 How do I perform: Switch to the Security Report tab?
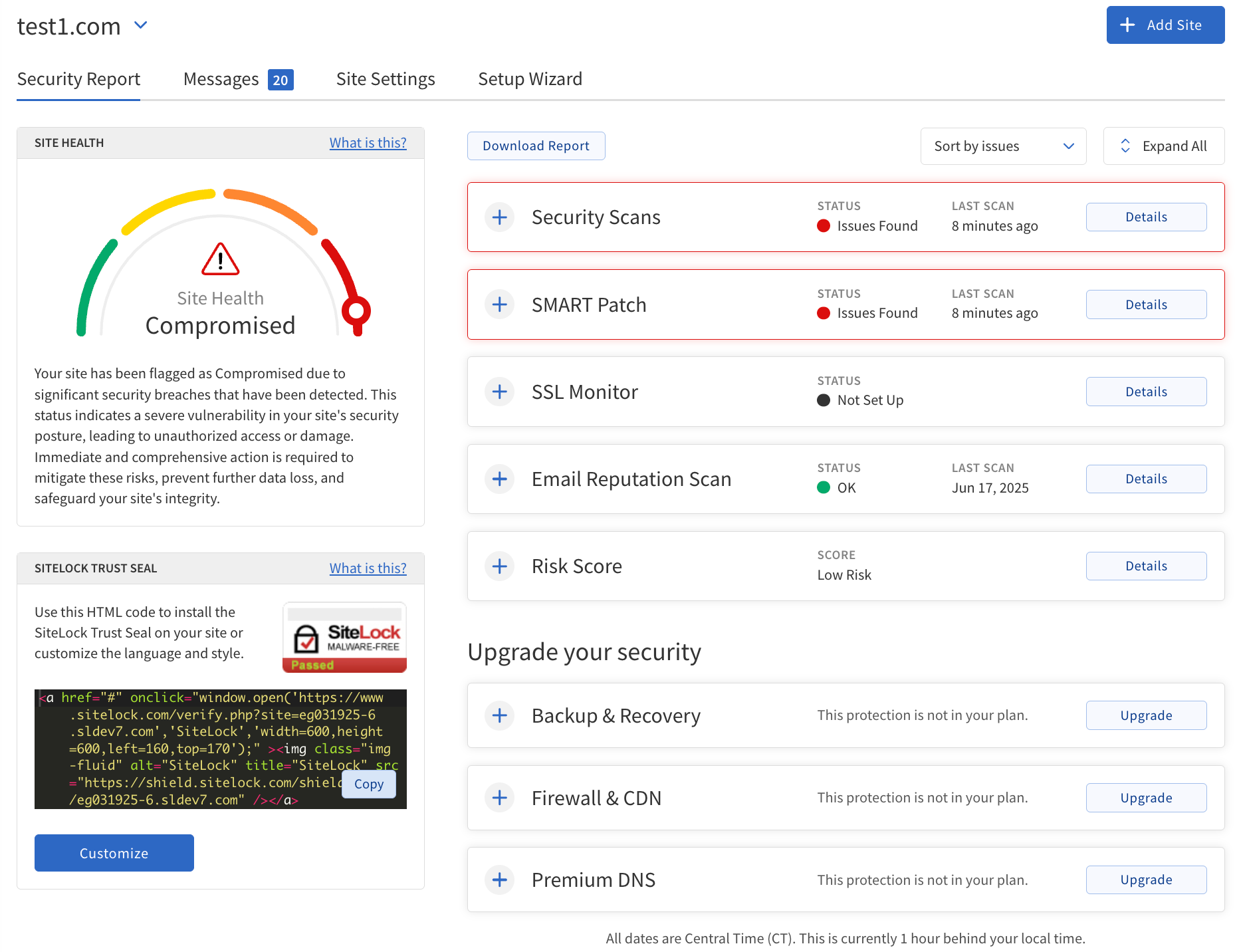point(78,79)
